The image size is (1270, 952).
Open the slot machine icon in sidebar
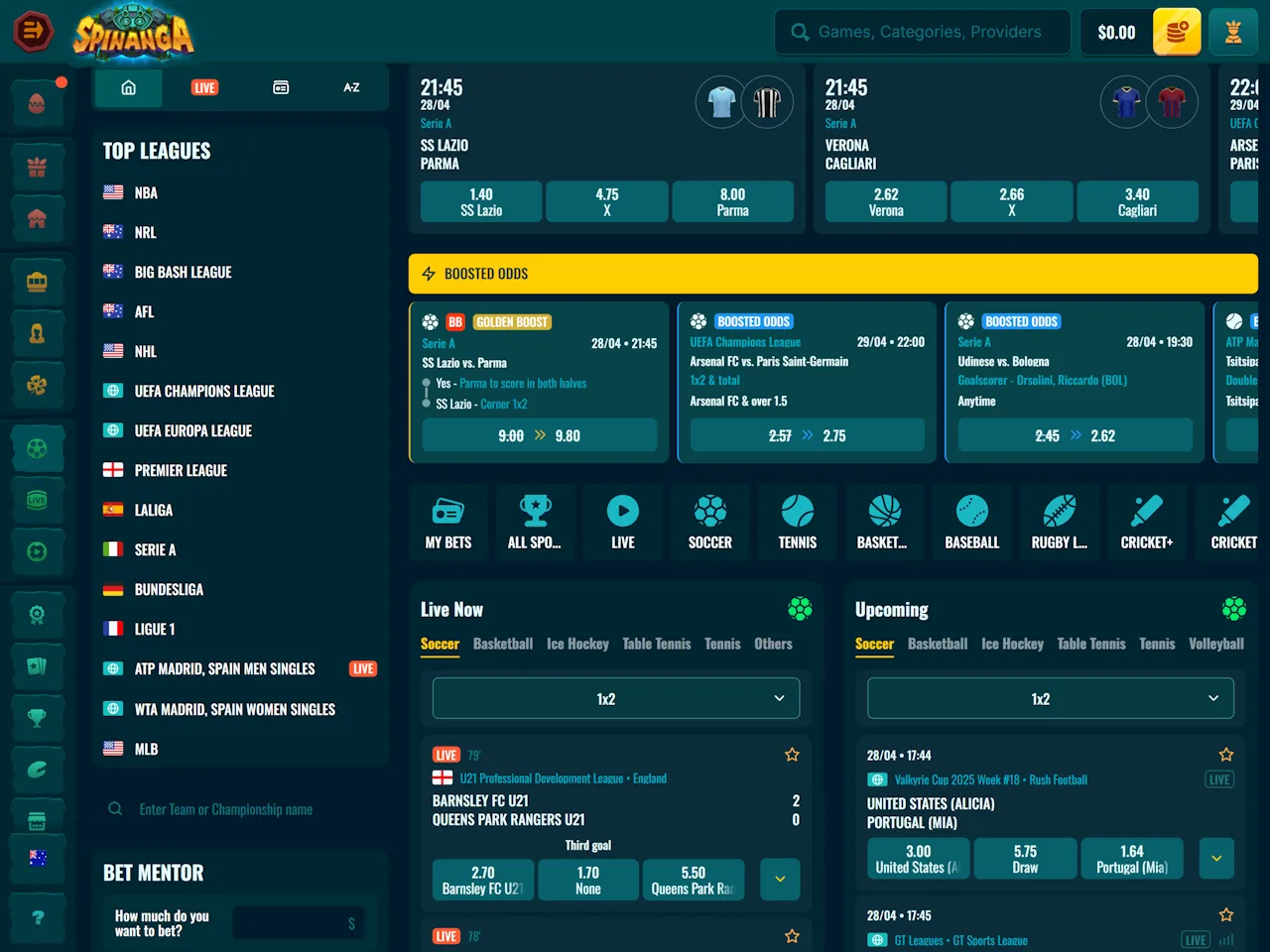[37, 282]
